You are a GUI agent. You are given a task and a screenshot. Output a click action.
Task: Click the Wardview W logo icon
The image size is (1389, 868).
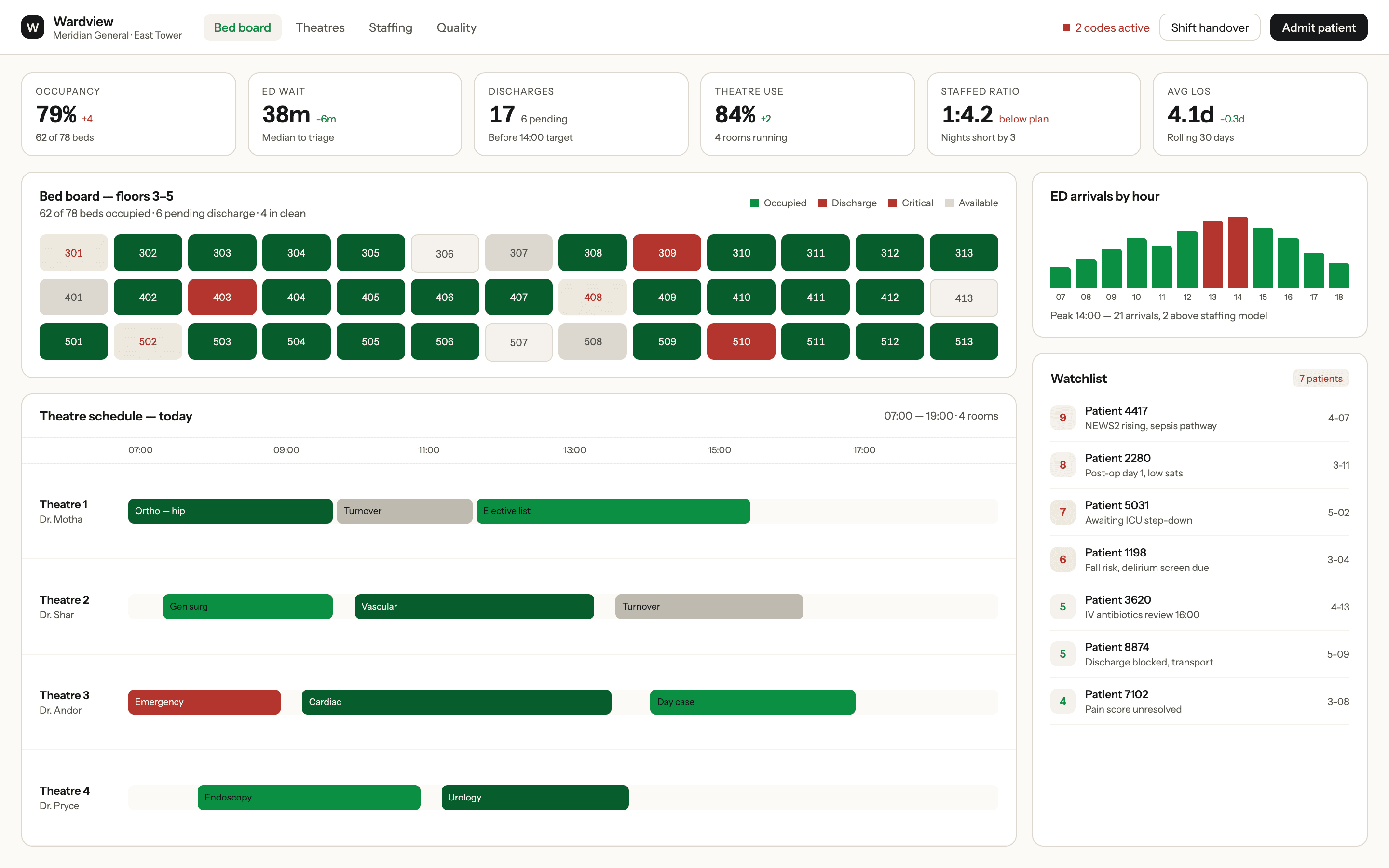(33, 27)
